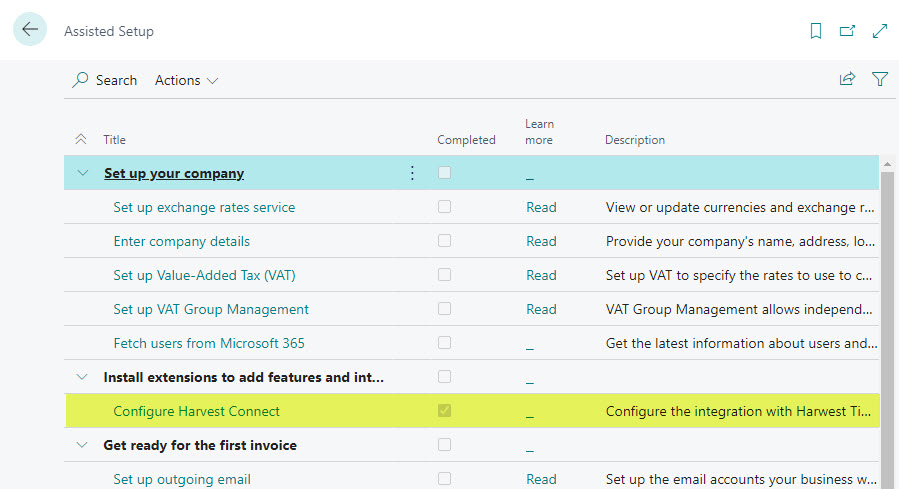
Task: Collapse the Set up your company group
Action: tap(83, 173)
